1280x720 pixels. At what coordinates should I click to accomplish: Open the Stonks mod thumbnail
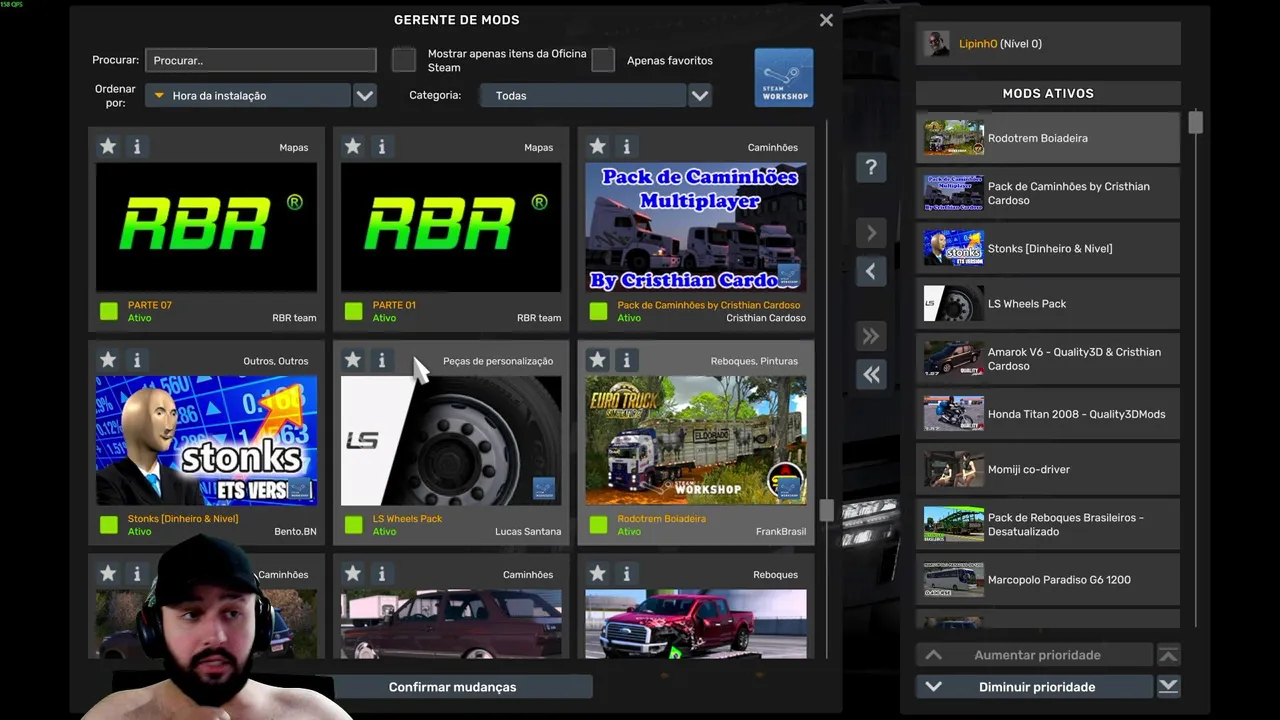[206, 440]
